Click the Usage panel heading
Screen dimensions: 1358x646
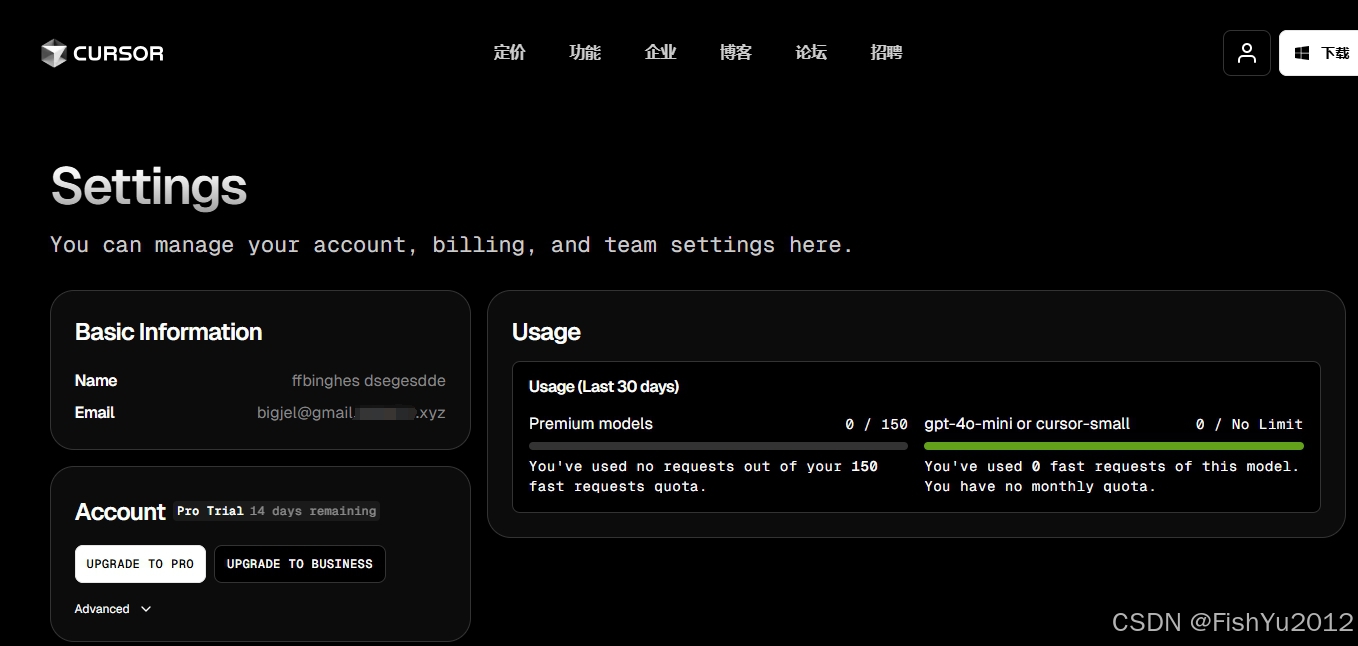[546, 332]
